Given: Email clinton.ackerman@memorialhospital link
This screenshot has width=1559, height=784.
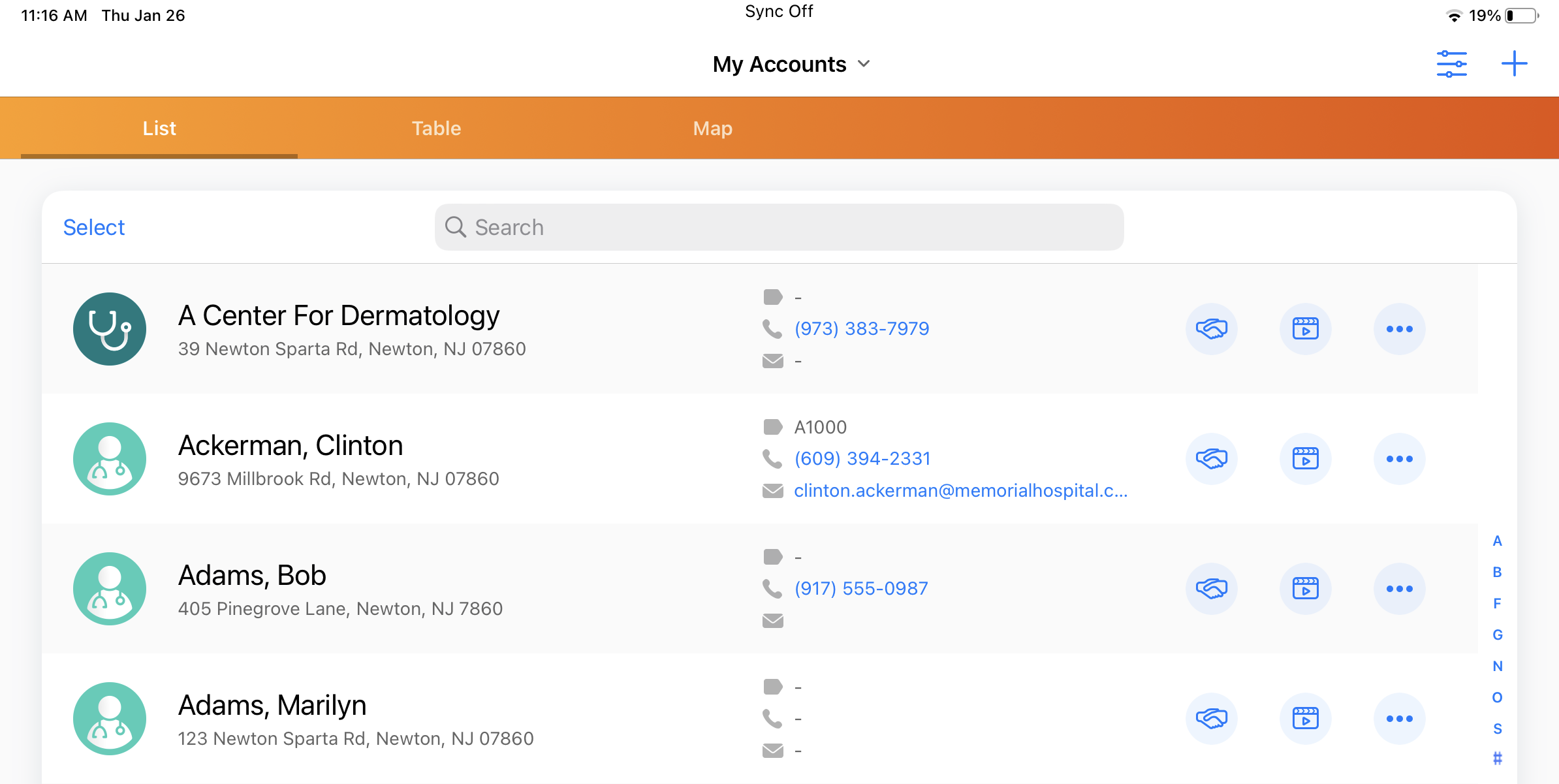Looking at the screenshot, I should click(960, 491).
